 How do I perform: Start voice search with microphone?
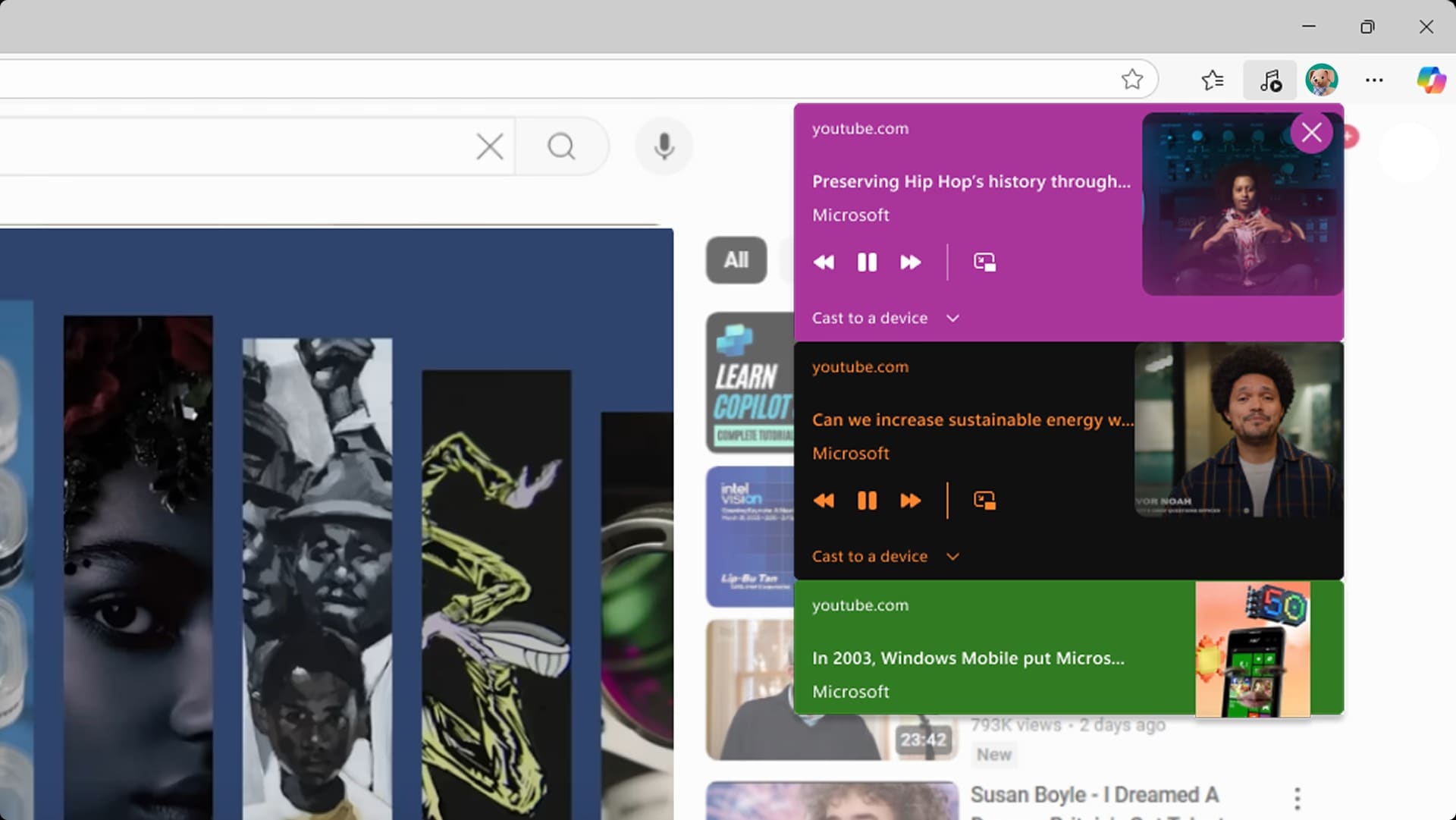tap(664, 146)
